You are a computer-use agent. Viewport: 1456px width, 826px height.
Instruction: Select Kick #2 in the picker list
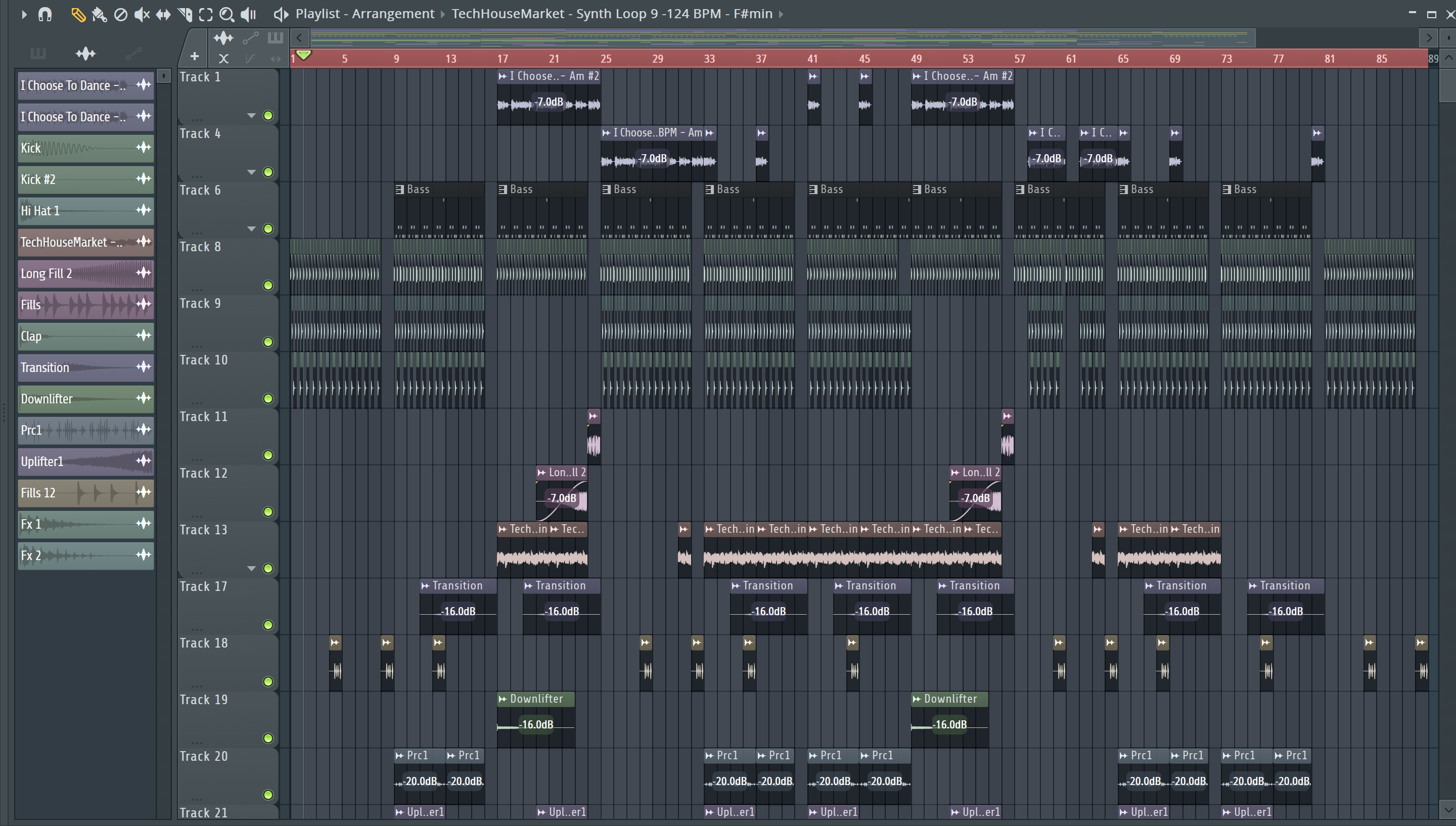click(85, 179)
